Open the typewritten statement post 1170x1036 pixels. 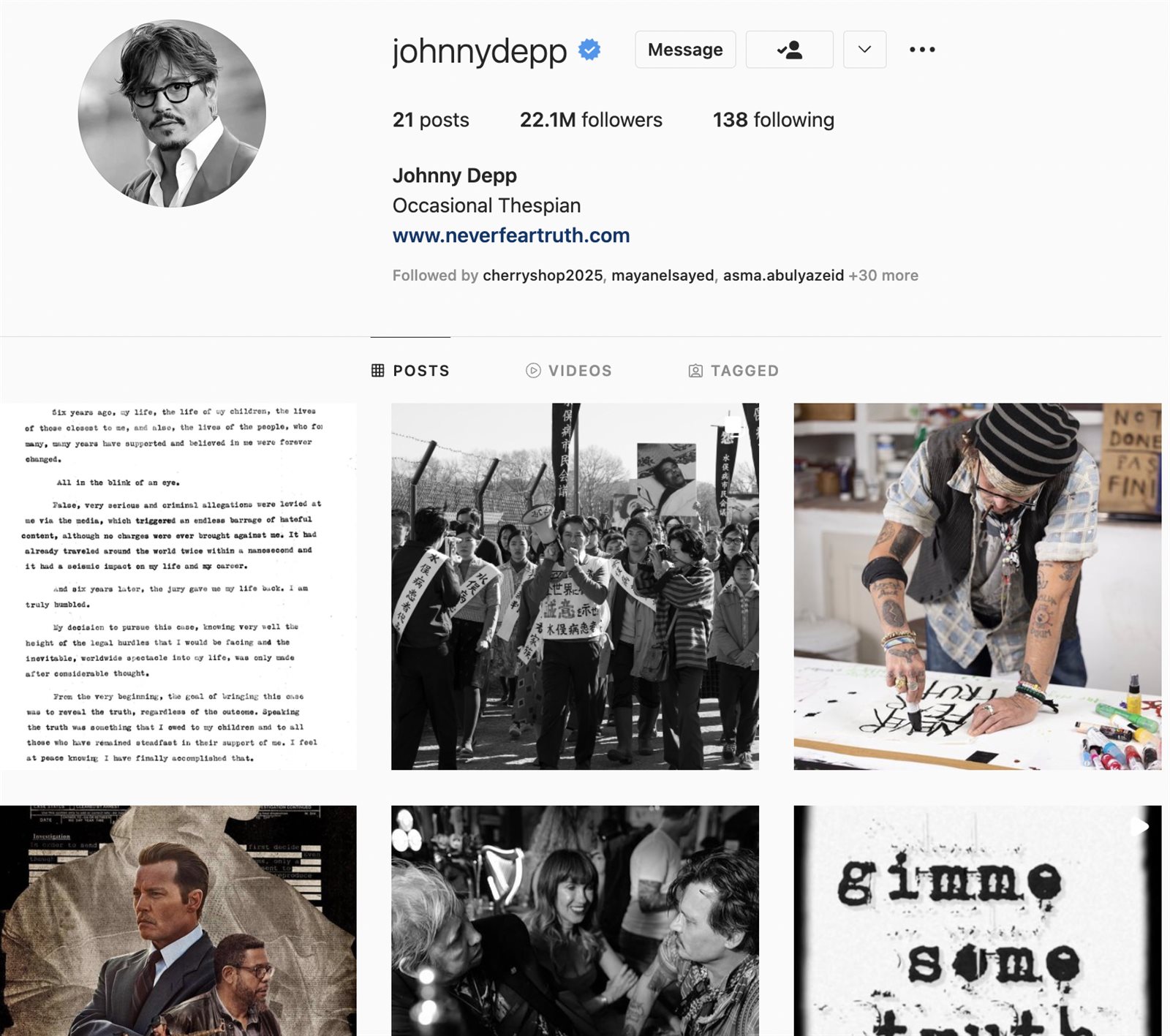[178, 586]
